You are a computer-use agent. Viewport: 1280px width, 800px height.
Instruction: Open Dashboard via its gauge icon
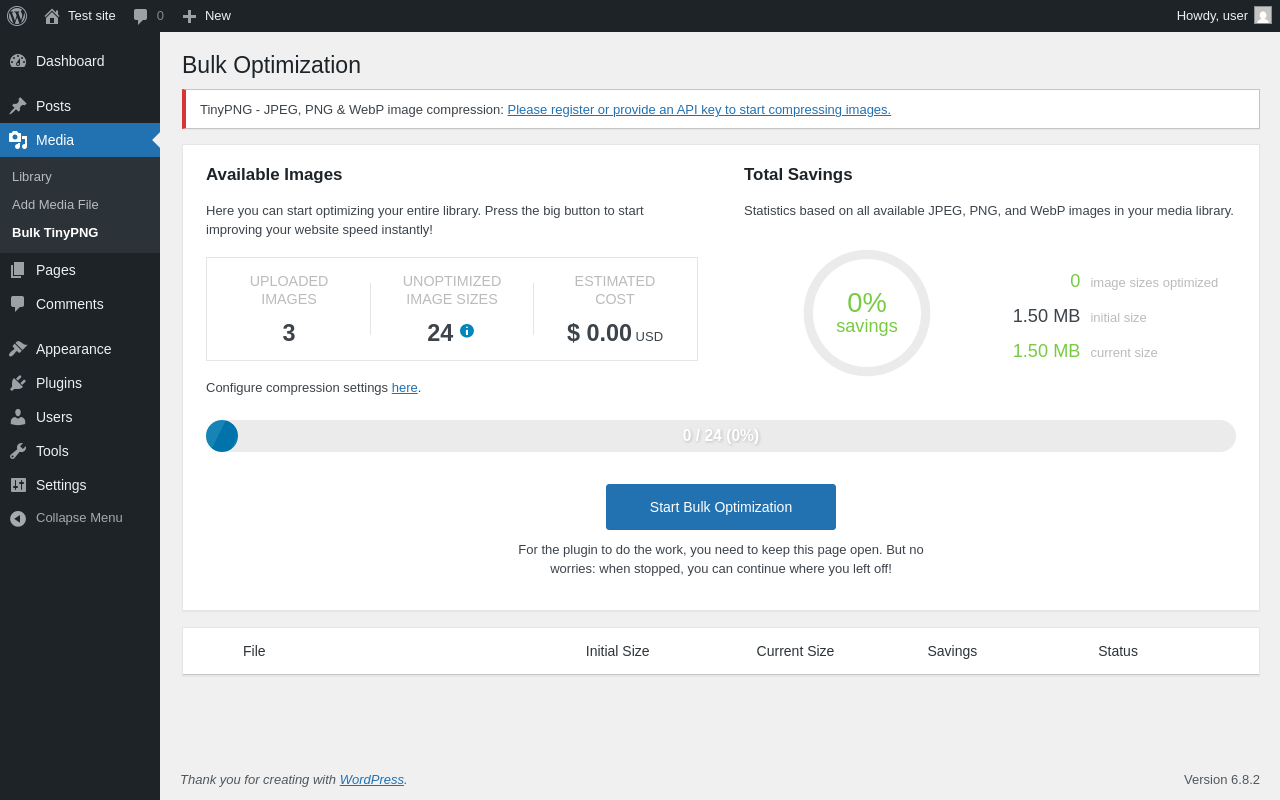click(18, 61)
